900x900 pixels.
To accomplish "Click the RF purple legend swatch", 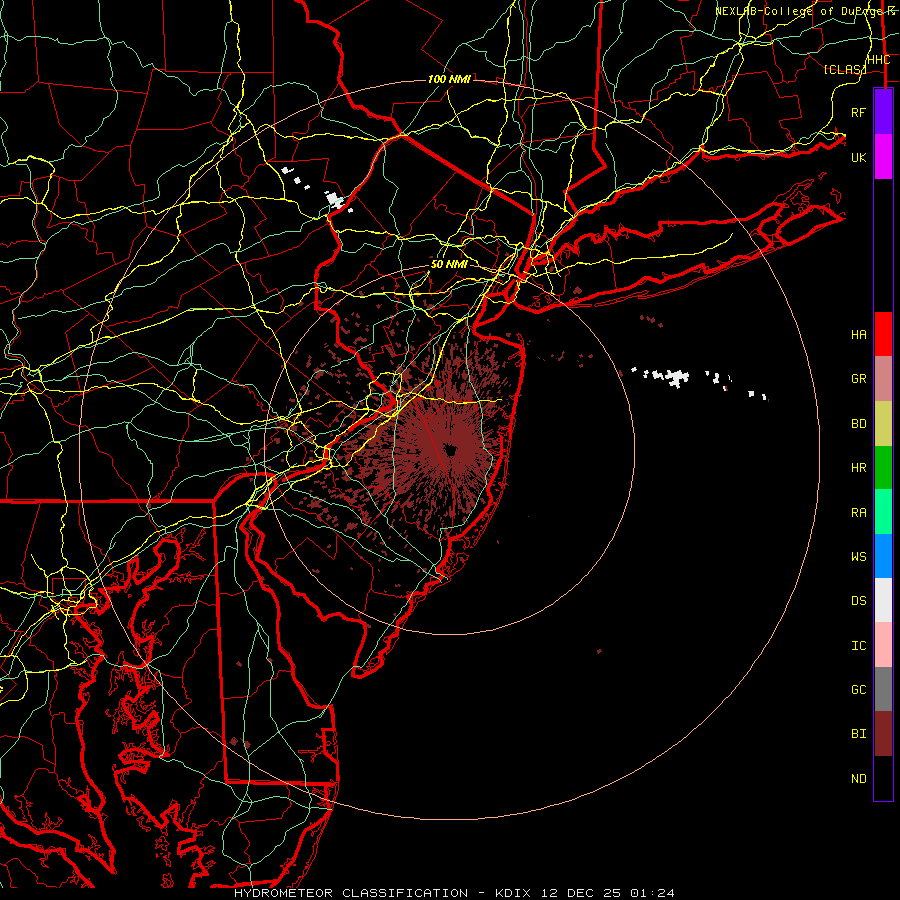I will (x=883, y=112).
